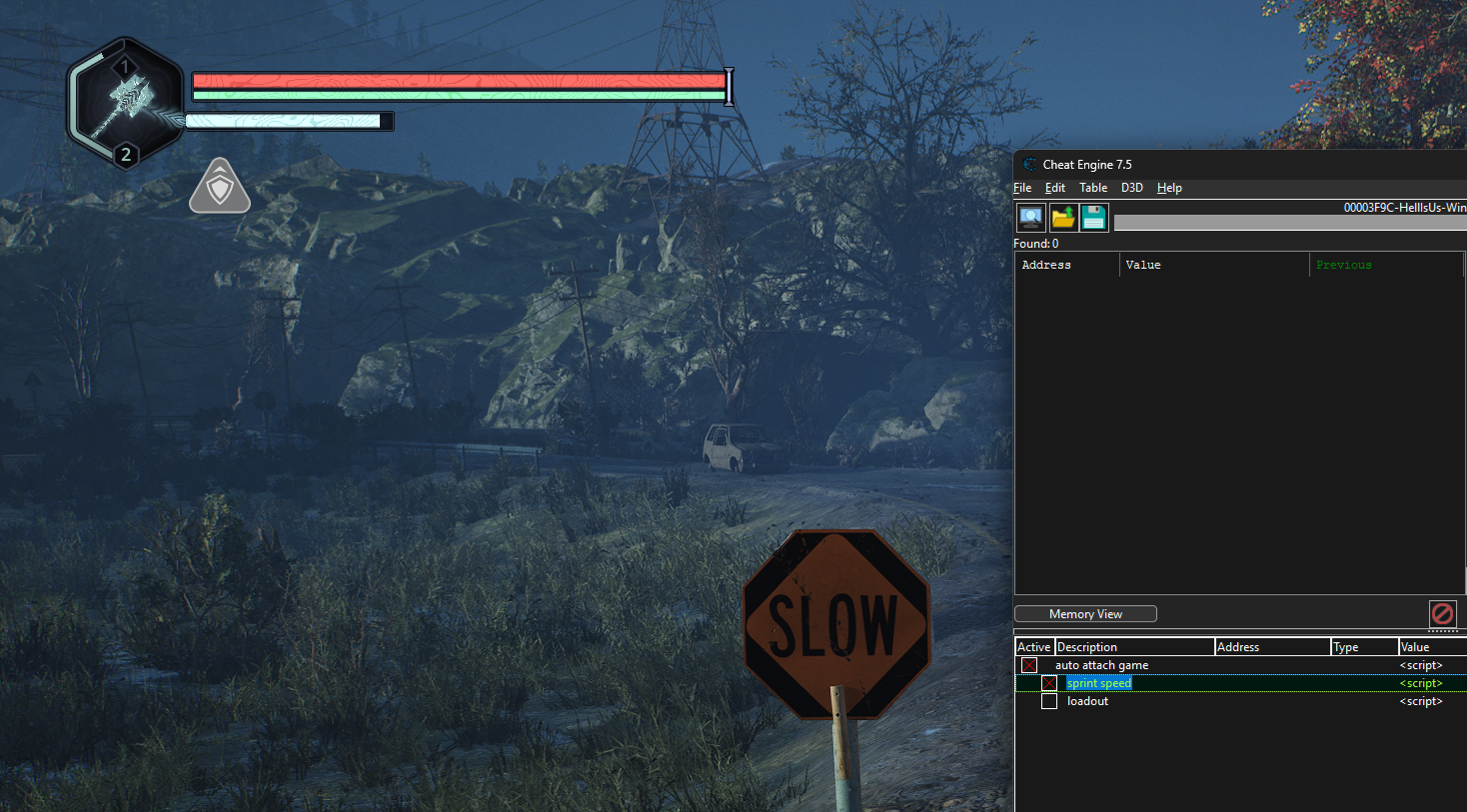Click the Description header in the cheat table

click(1134, 647)
